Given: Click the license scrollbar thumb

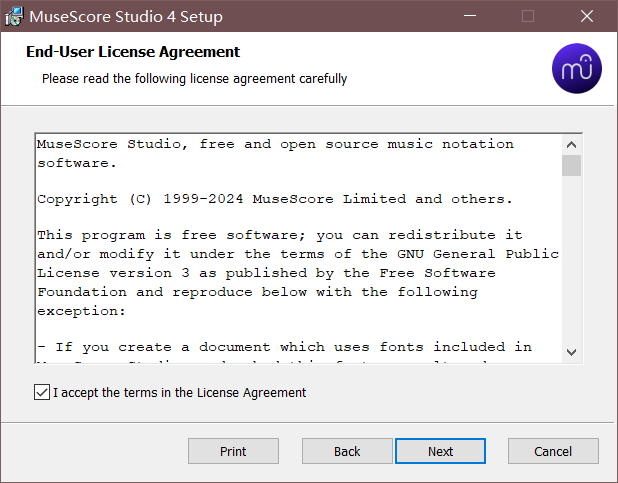Looking at the screenshot, I should (x=571, y=165).
